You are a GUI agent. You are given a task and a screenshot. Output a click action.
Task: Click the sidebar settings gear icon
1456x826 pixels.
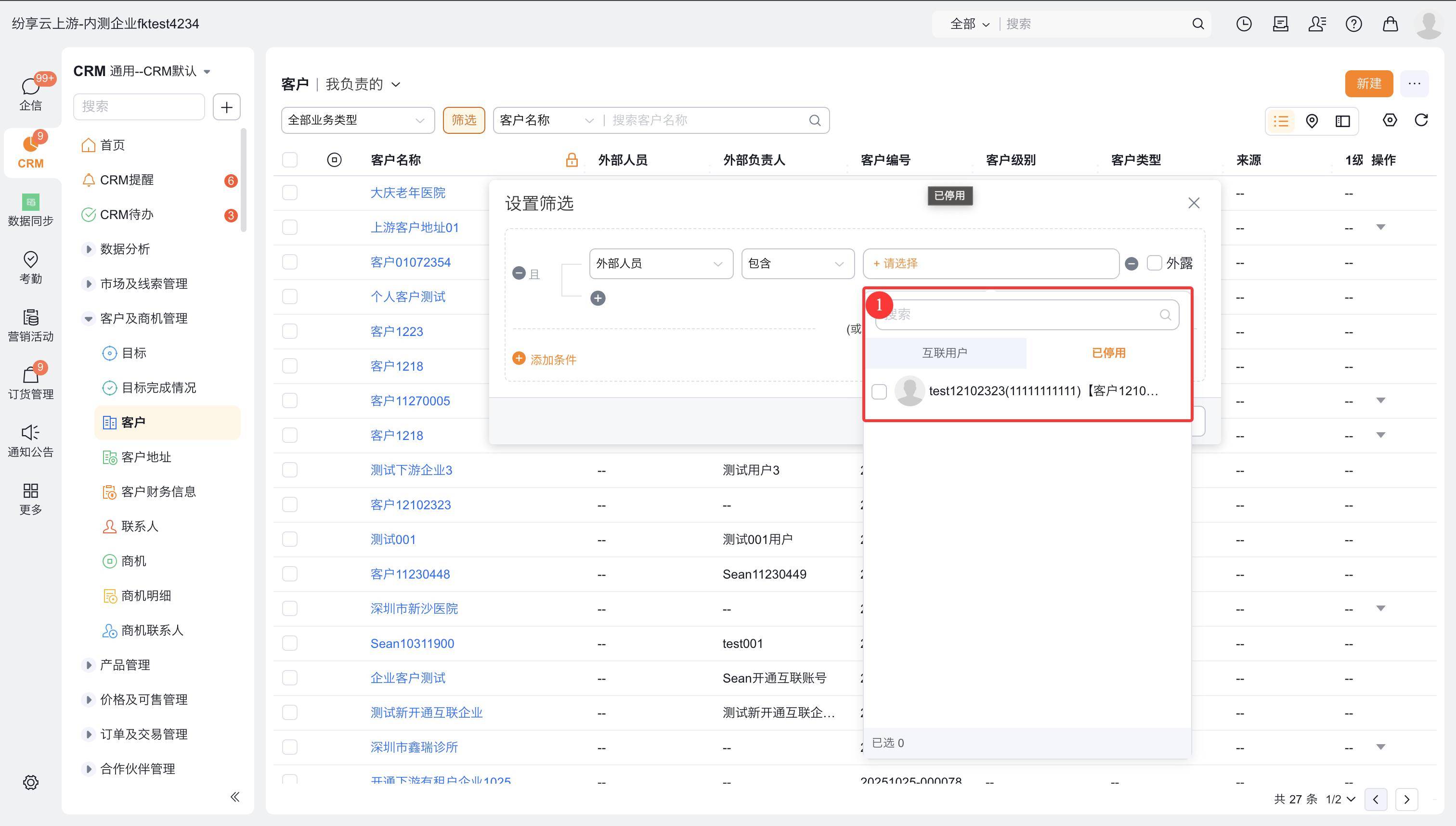pyautogui.click(x=31, y=782)
